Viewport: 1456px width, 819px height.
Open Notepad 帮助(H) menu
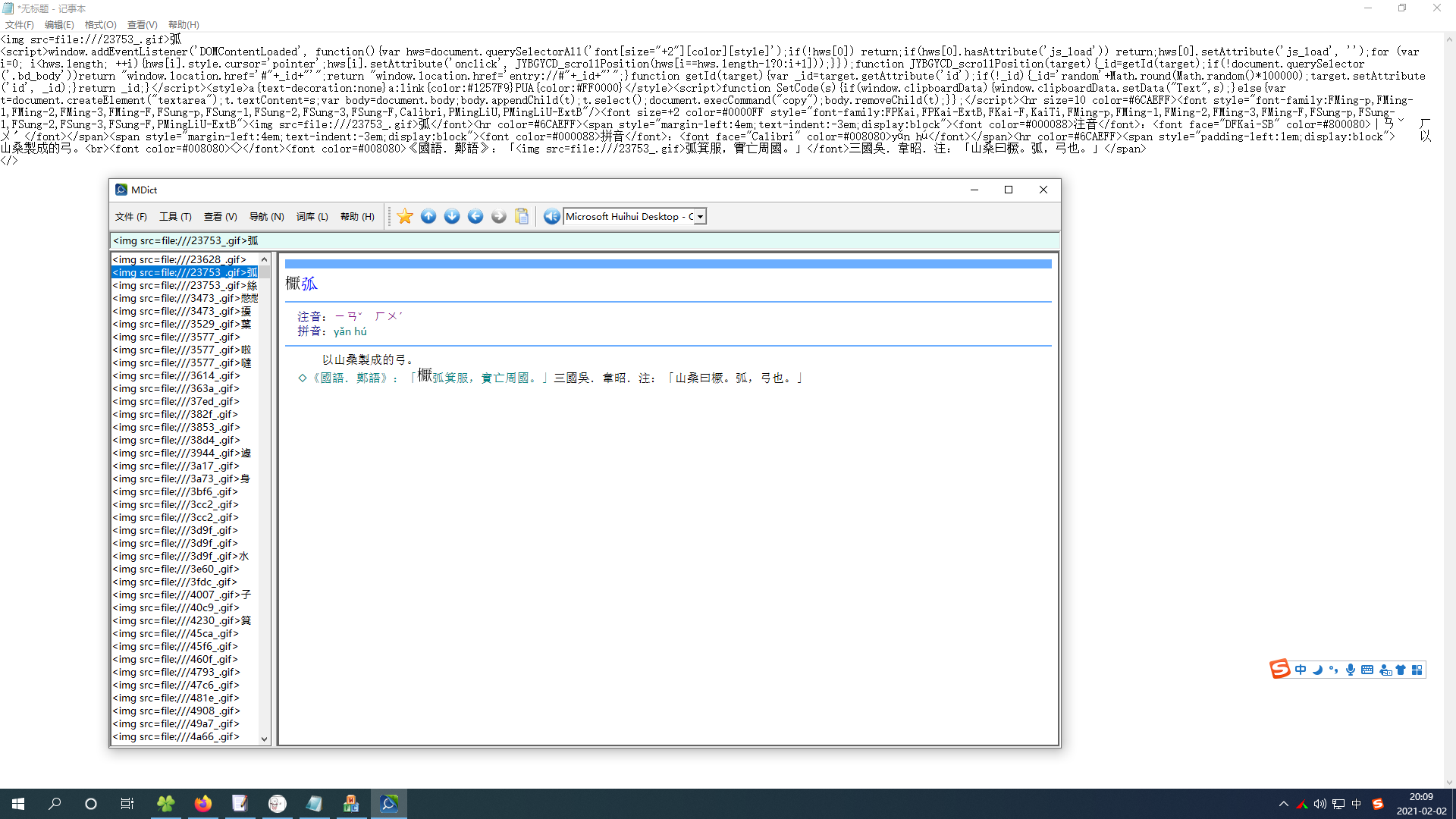(x=184, y=25)
